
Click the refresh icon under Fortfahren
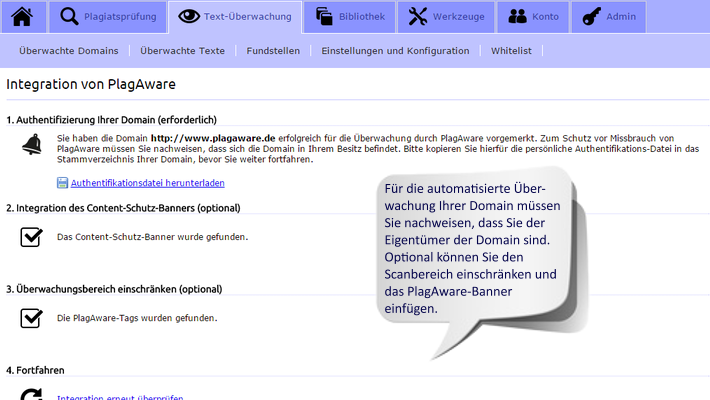tap(31, 395)
